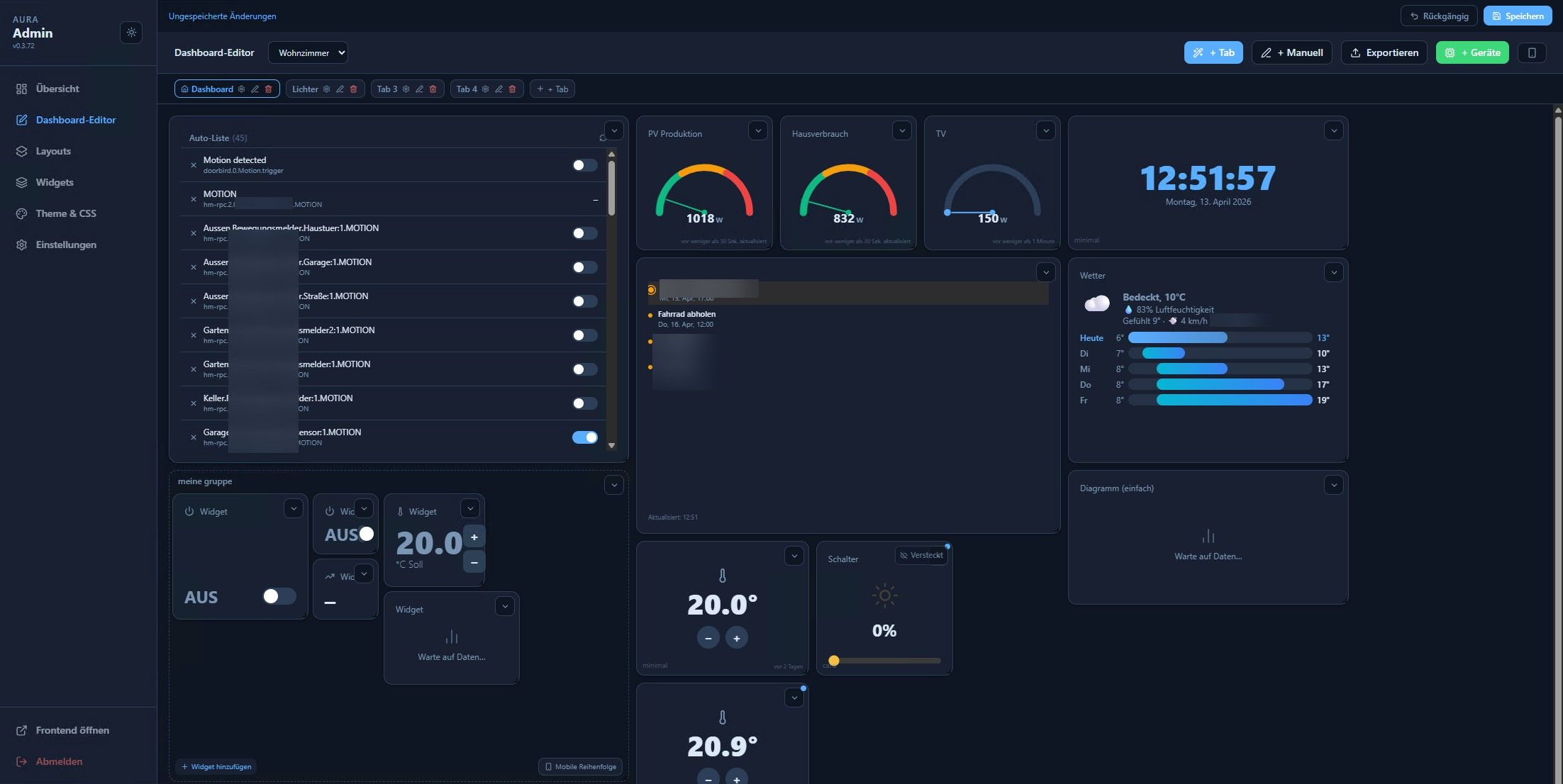Remove Motion detected entry with X

(193, 165)
